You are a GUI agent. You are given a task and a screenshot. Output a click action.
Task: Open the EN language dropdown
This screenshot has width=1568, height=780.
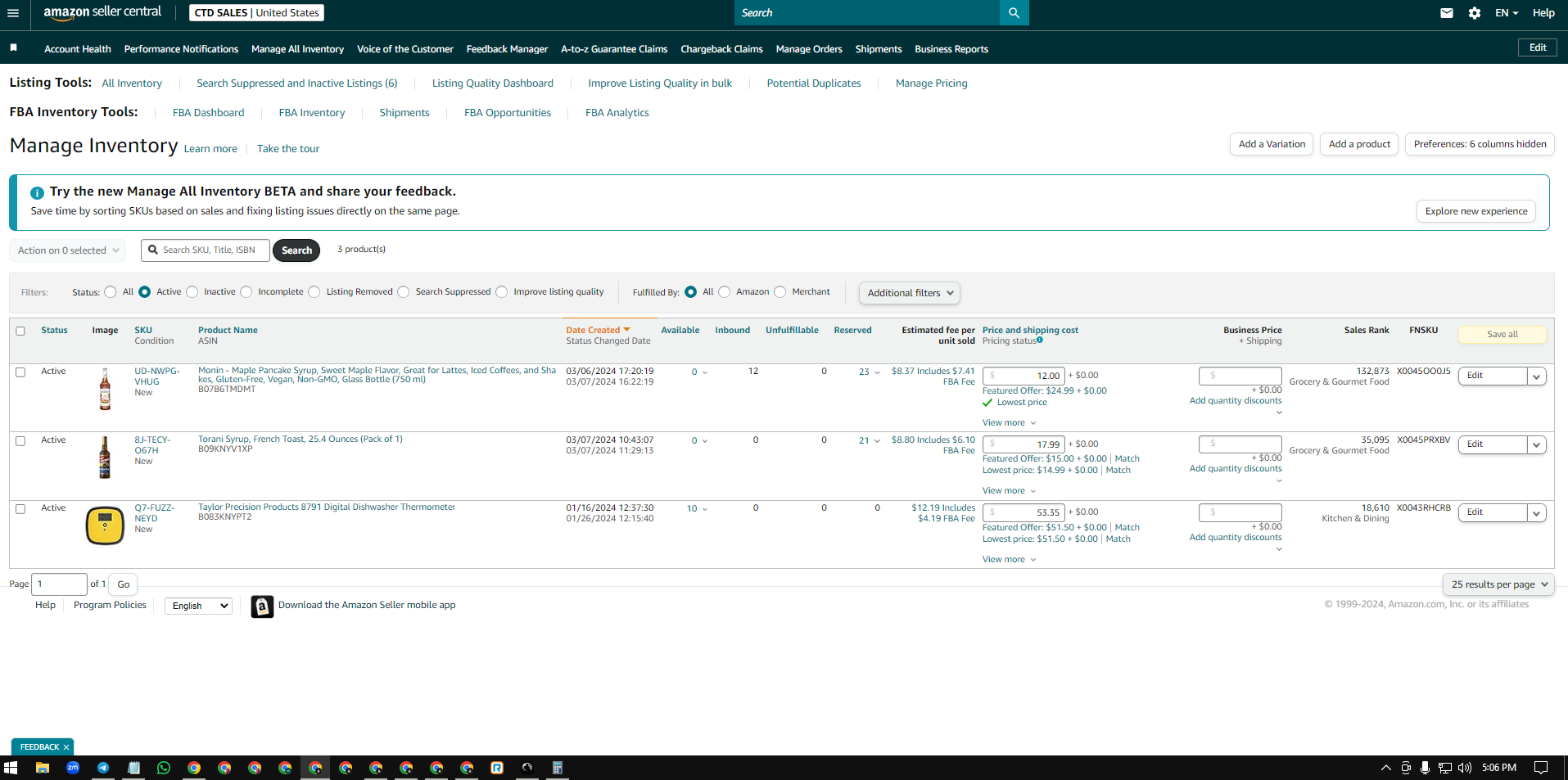(x=1507, y=13)
